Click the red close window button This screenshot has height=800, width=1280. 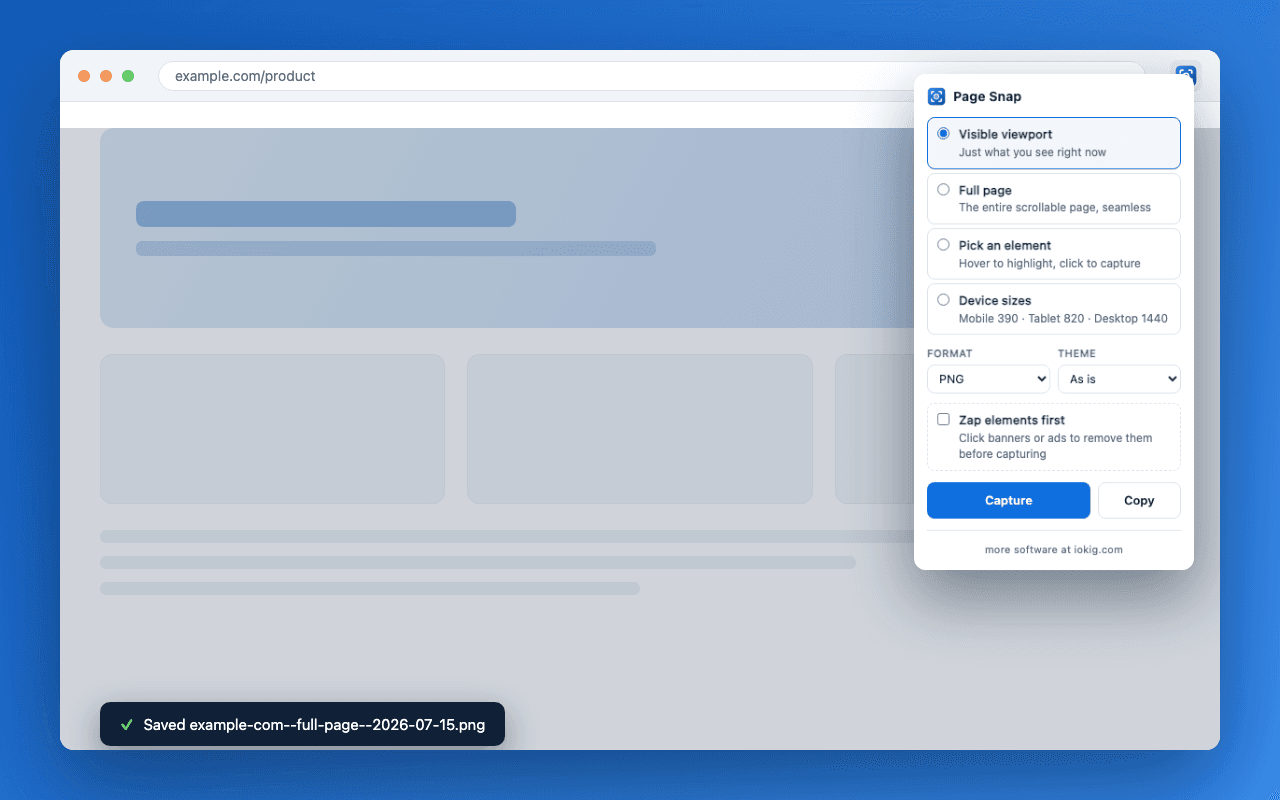pos(84,76)
